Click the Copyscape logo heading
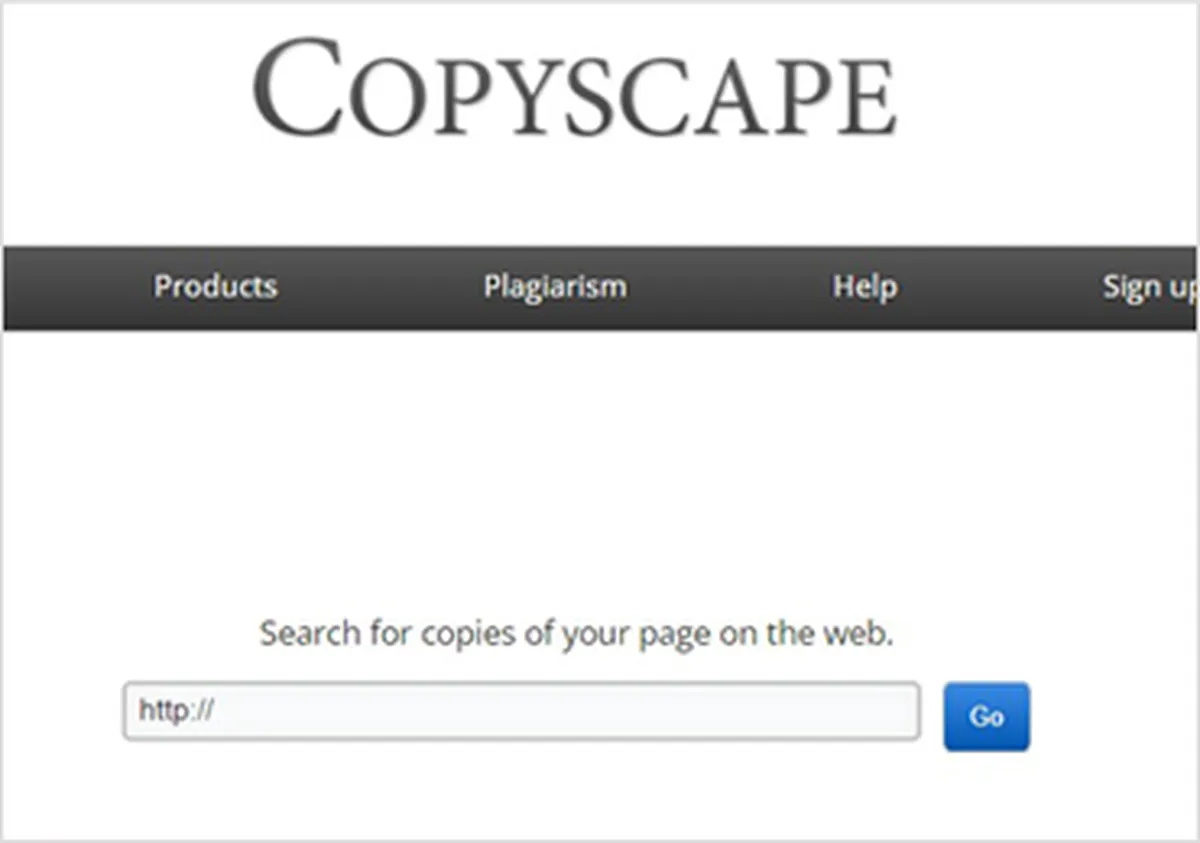The height and width of the screenshot is (843, 1200). [575, 90]
